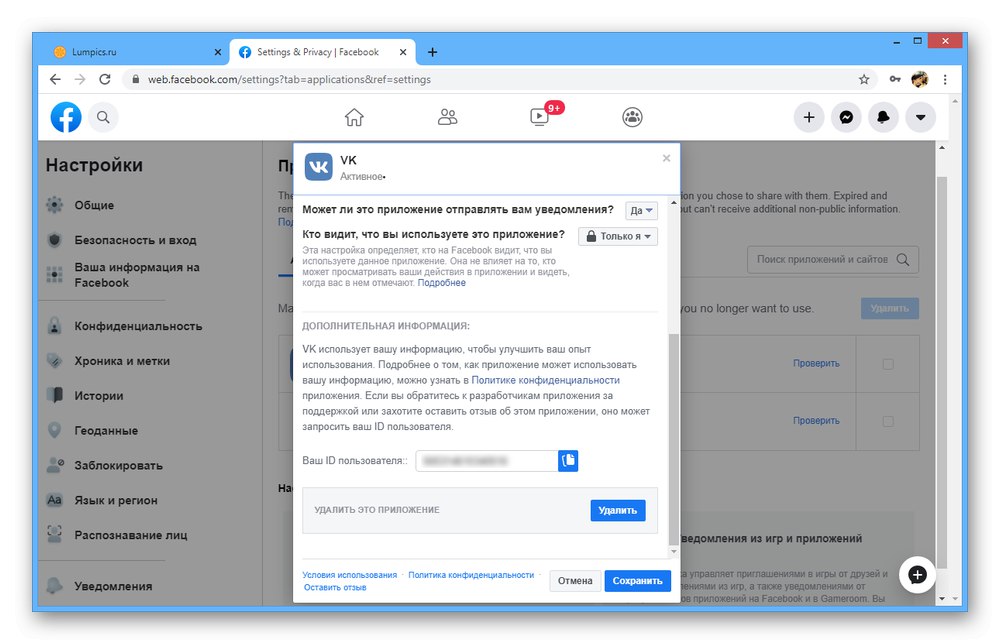Viewport: 1000px width, 644px height.
Task: Open Chrome three-dot menu
Action: [x=945, y=80]
